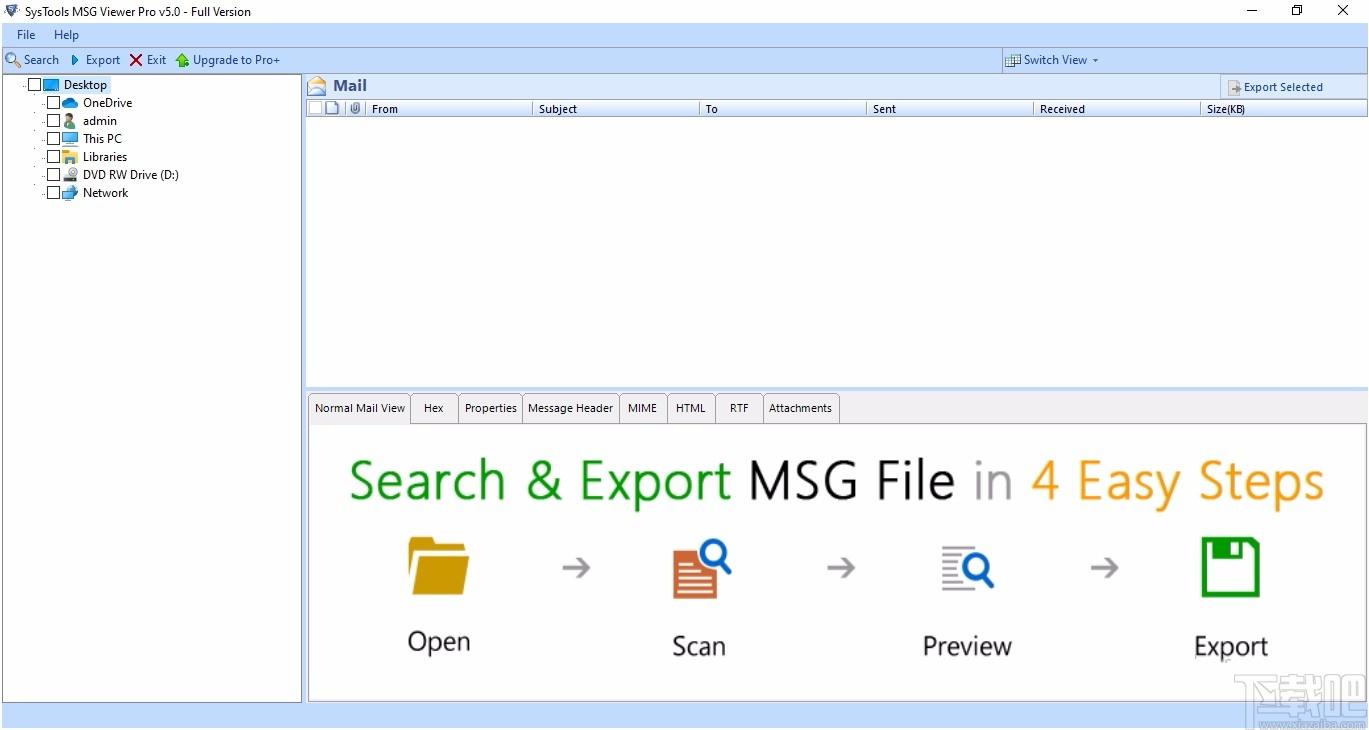Click the DVD RW Drive disc icon

pos(70,175)
